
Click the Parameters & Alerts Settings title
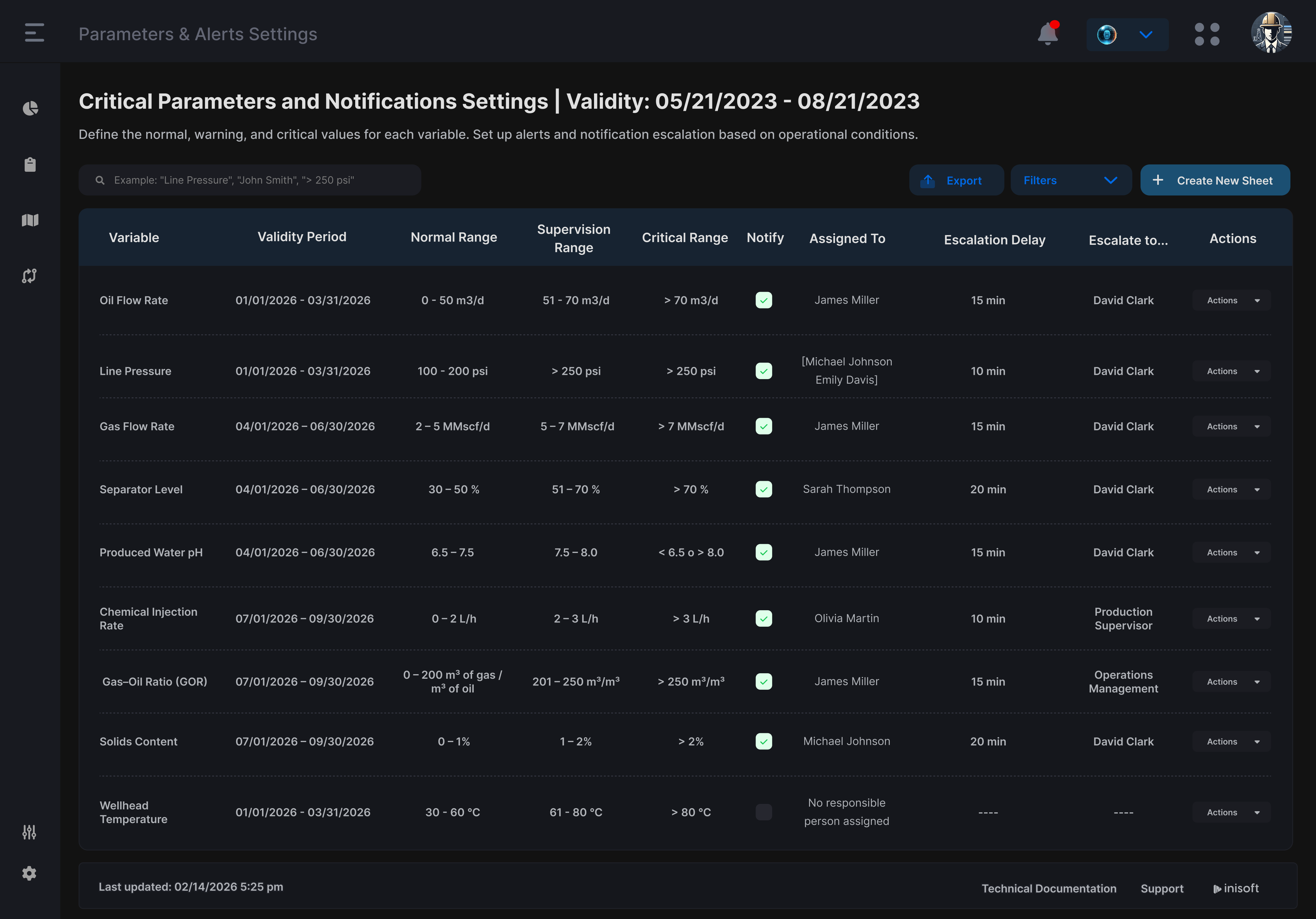point(198,34)
